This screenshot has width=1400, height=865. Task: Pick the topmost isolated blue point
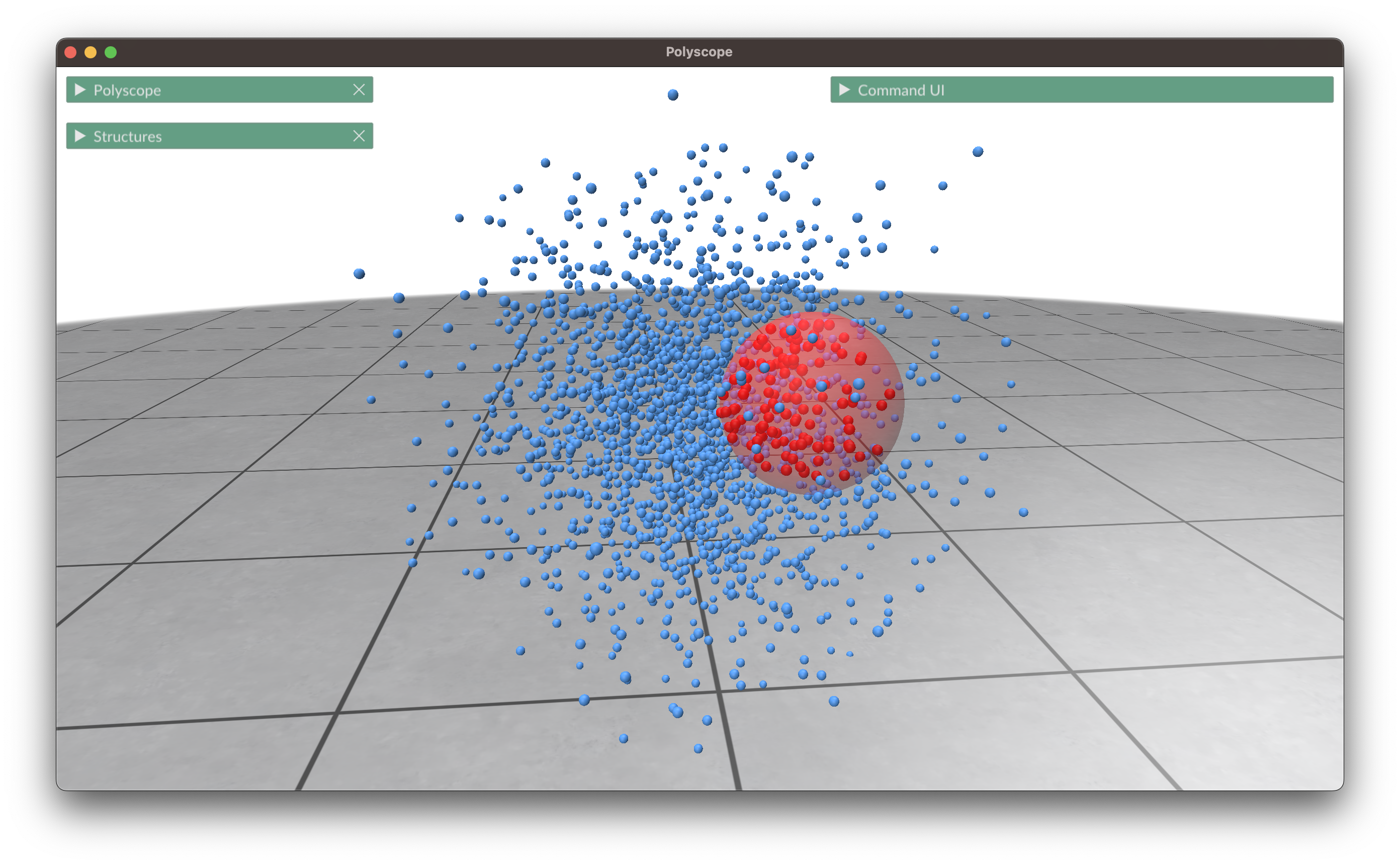coord(672,95)
